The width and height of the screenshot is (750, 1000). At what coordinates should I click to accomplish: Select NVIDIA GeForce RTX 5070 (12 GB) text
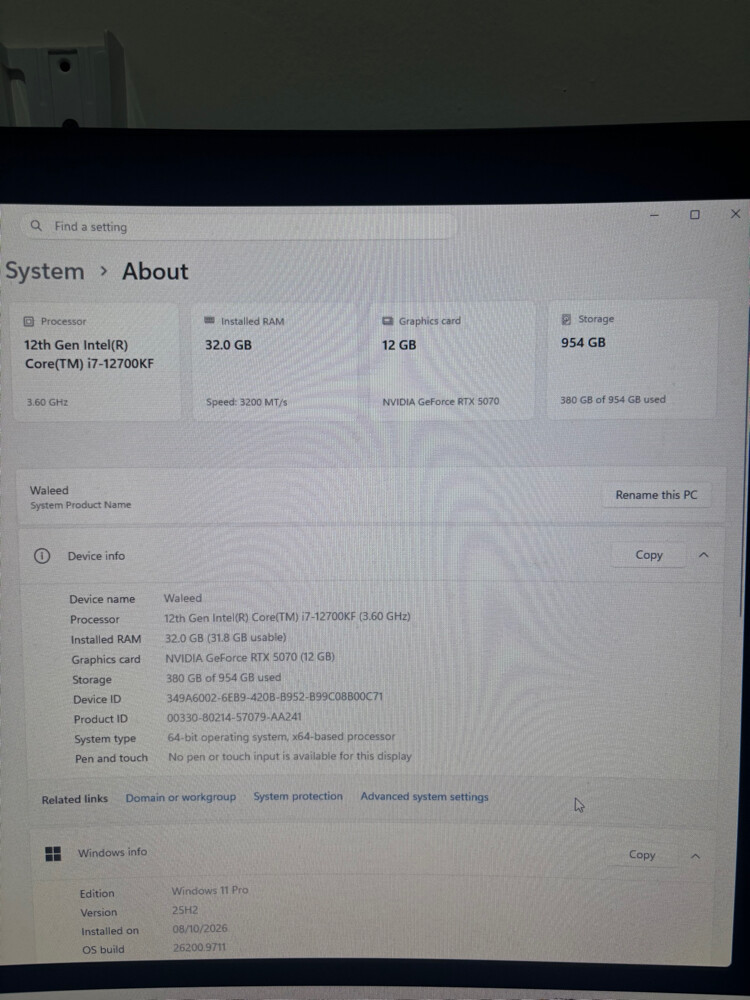click(x=250, y=657)
